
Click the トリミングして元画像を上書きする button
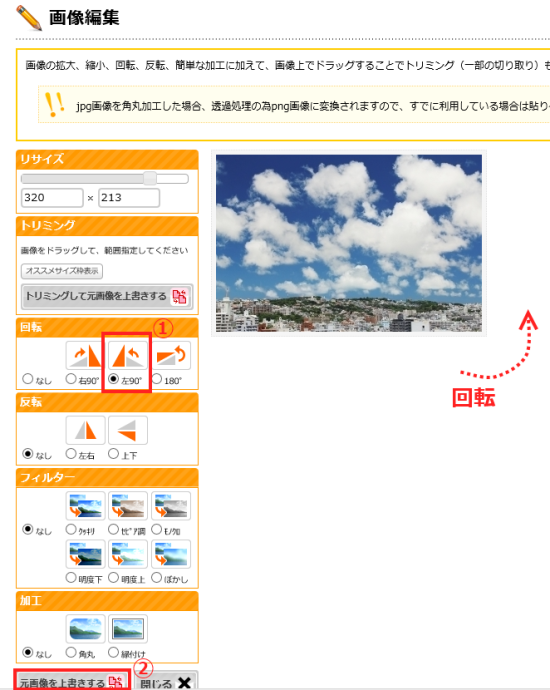[107, 296]
